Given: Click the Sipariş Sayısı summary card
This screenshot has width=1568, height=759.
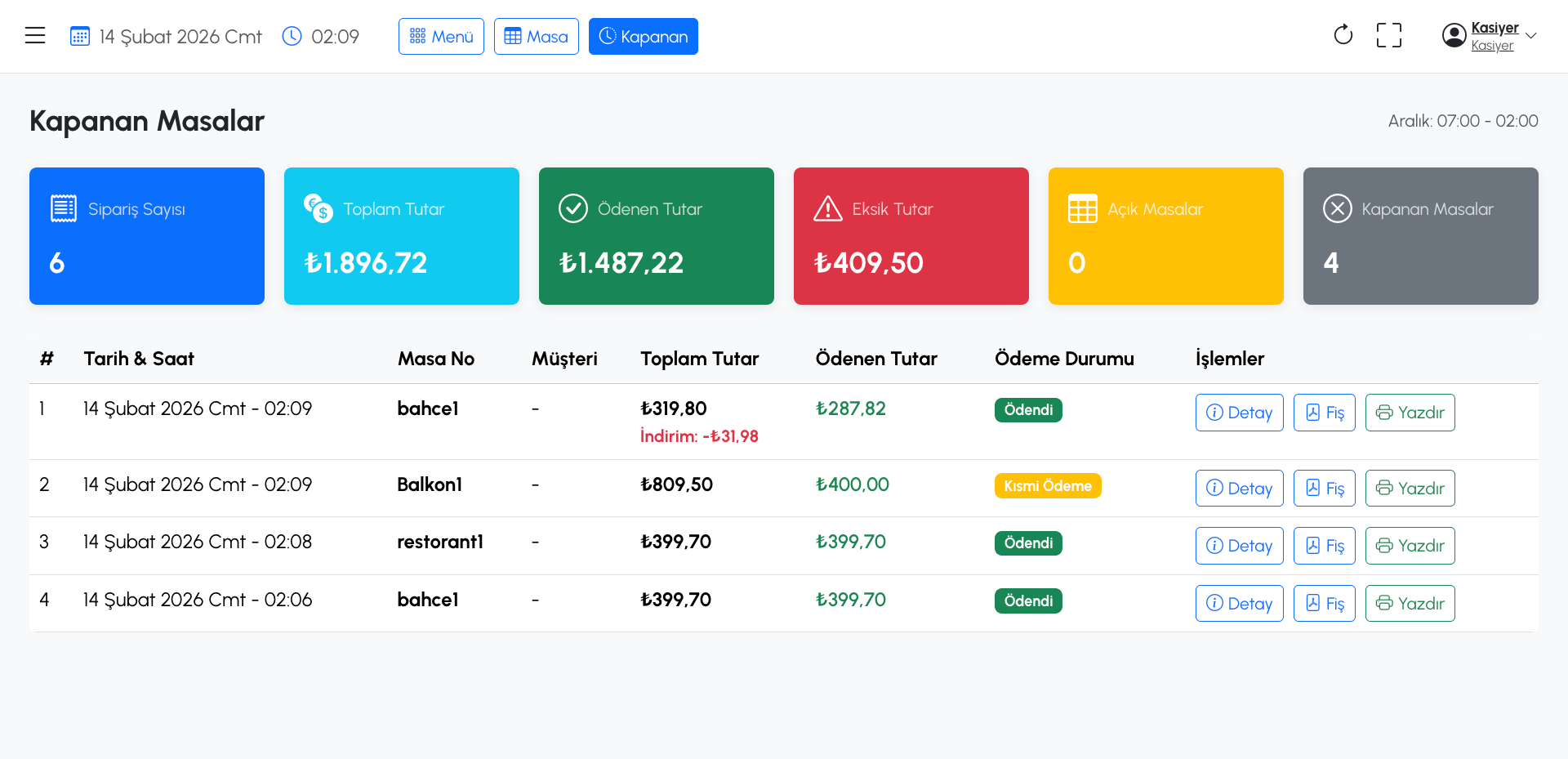Looking at the screenshot, I should tap(147, 236).
